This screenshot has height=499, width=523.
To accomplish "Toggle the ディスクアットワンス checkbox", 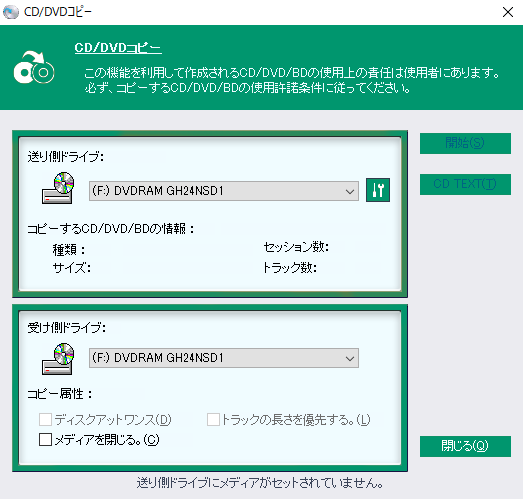I will 45,420.
